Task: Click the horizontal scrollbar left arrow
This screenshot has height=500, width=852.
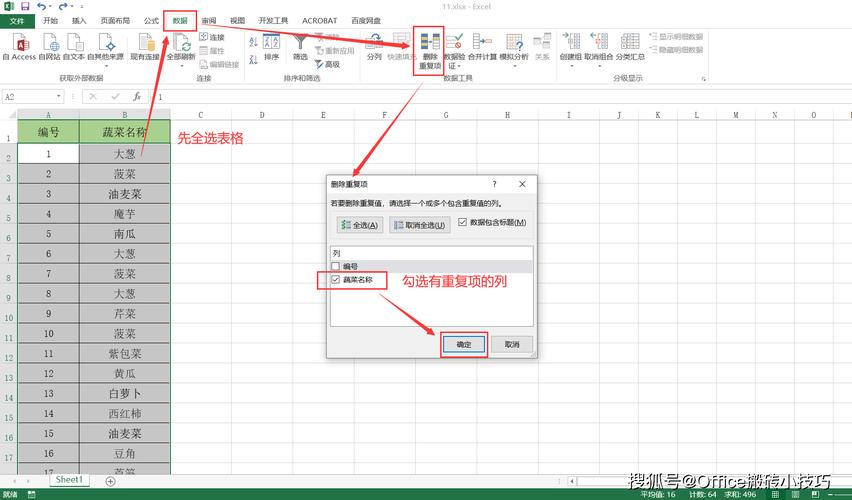Action: pos(572,481)
